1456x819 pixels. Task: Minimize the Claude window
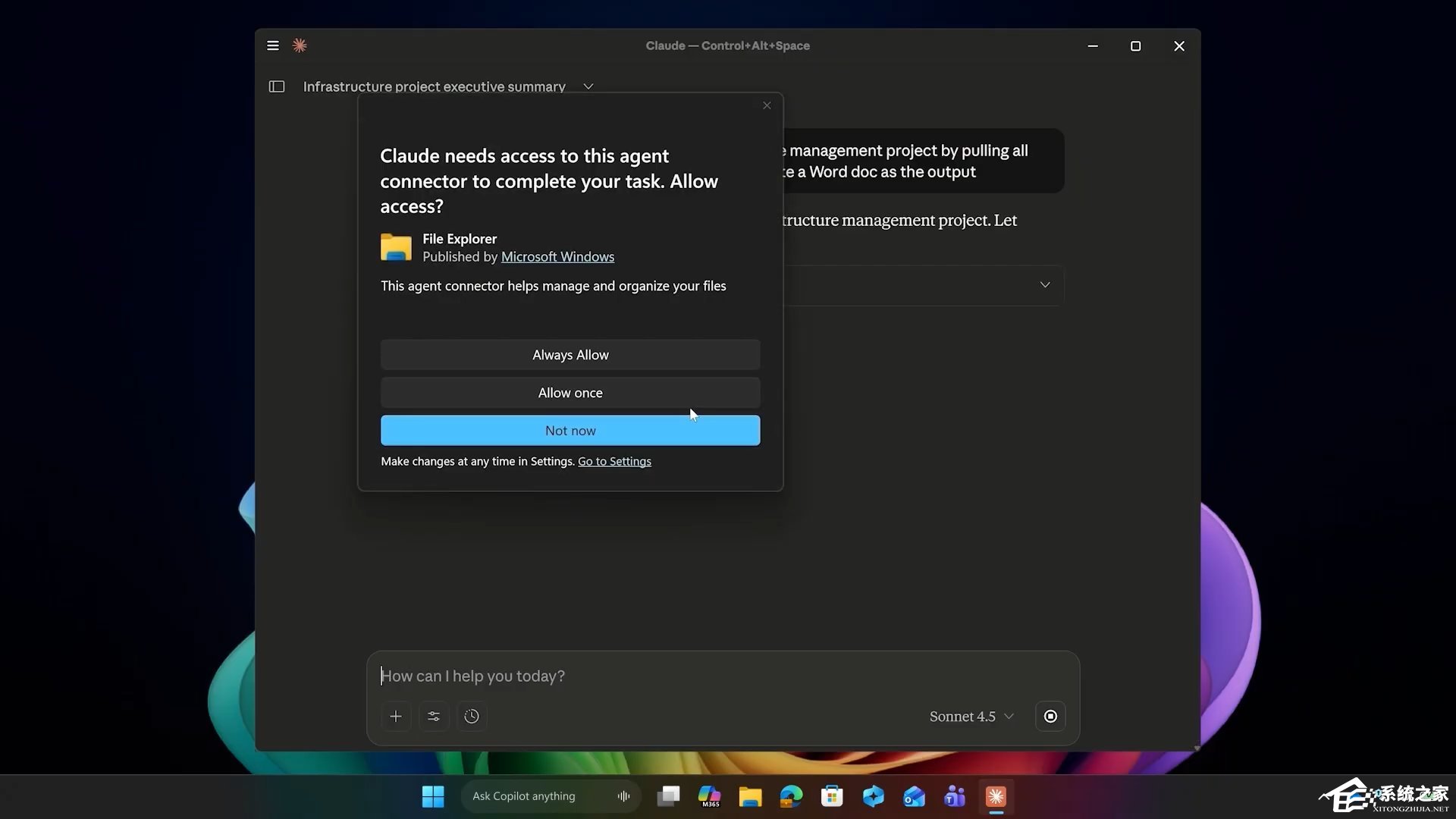1093,45
